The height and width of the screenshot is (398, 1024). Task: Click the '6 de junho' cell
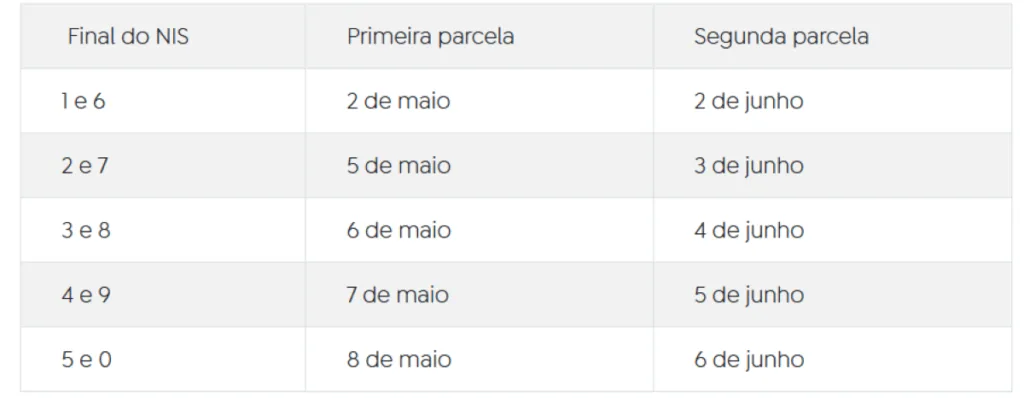833,359
